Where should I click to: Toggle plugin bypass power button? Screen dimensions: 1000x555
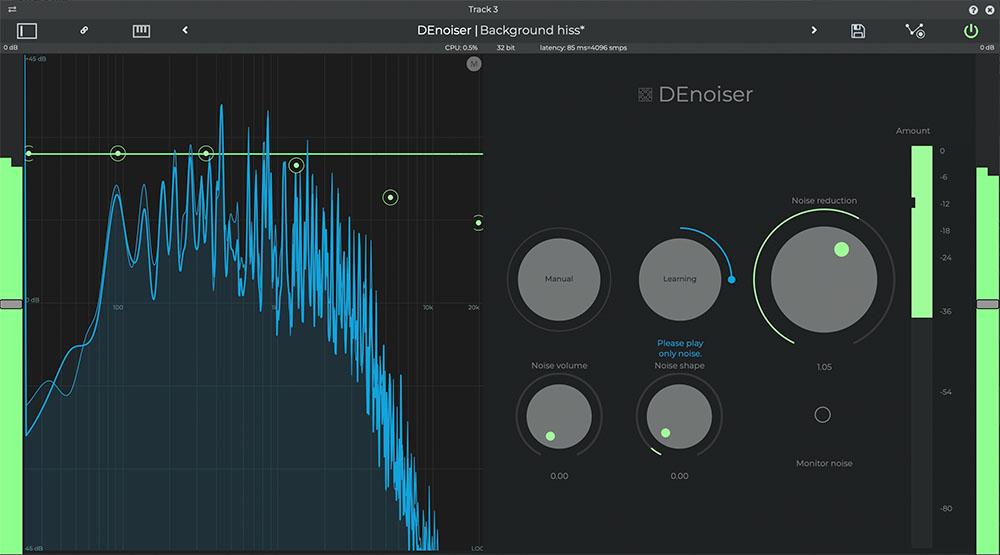pos(971,31)
